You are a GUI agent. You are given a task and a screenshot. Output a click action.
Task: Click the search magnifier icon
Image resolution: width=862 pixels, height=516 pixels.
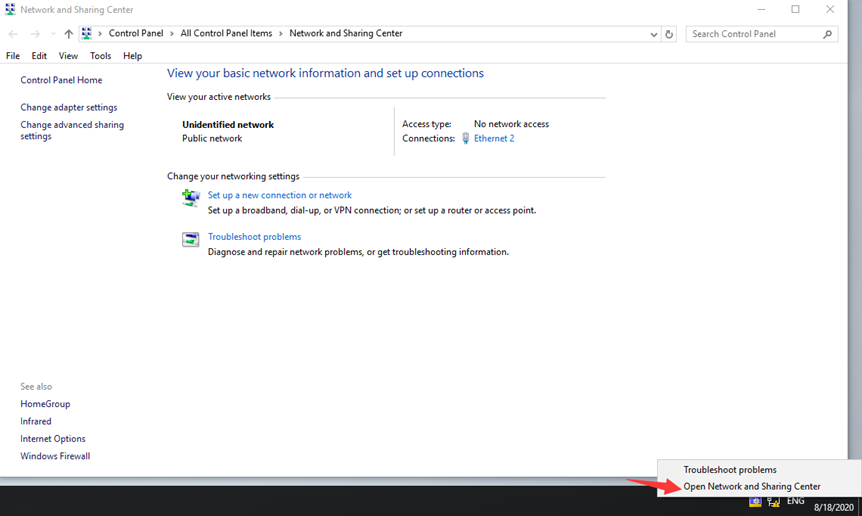coord(827,34)
